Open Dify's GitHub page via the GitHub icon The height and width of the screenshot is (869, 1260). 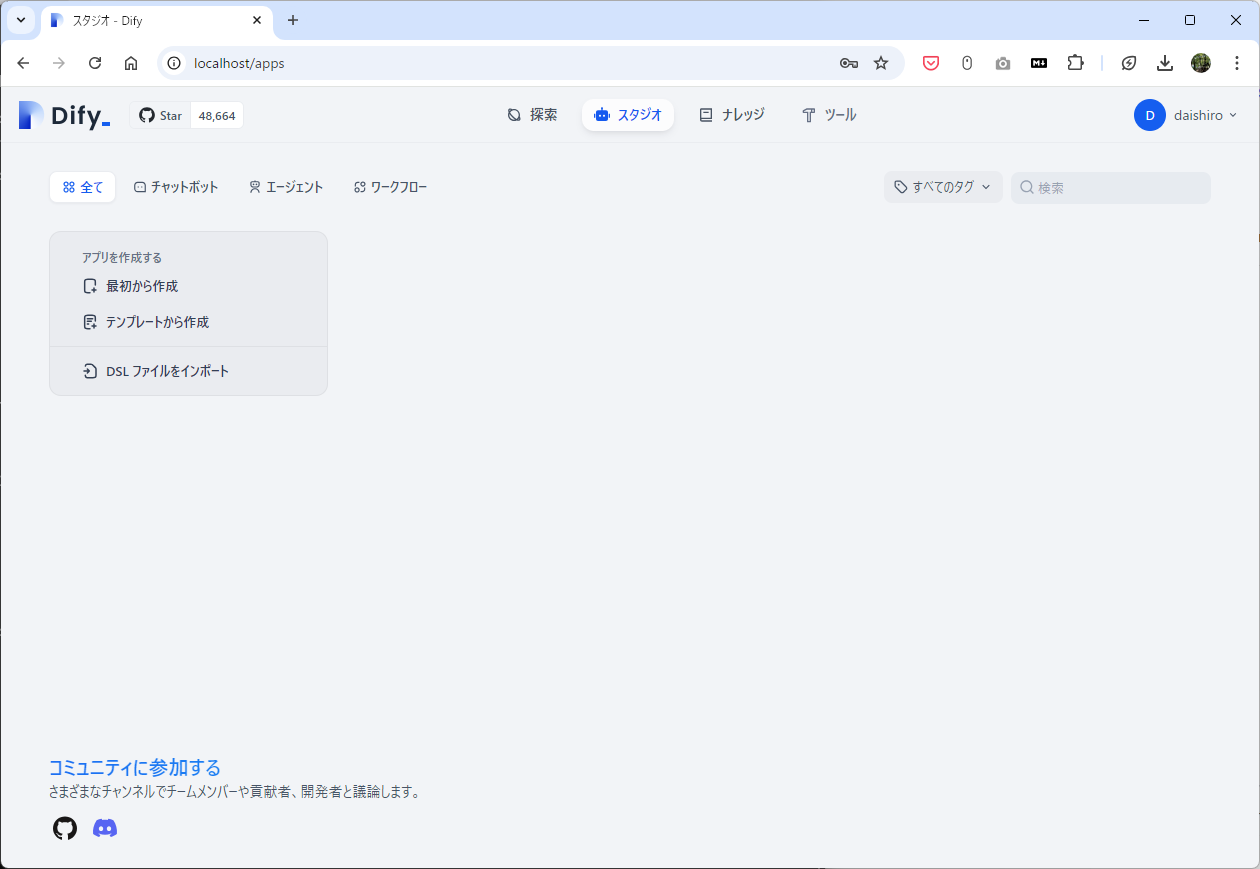[64, 828]
